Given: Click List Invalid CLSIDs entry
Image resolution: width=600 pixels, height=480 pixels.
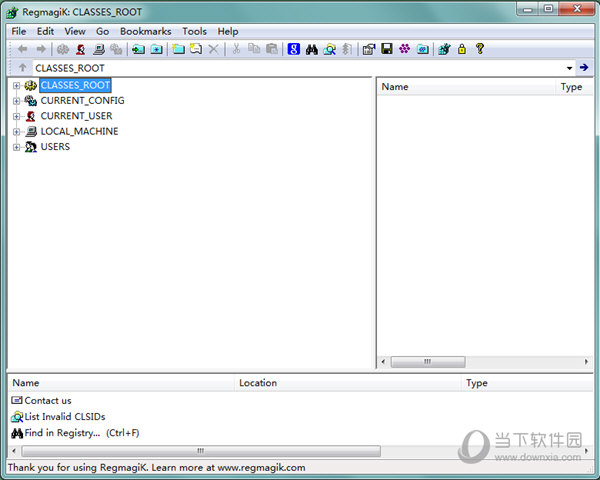Looking at the screenshot, I should coord(58,416).
